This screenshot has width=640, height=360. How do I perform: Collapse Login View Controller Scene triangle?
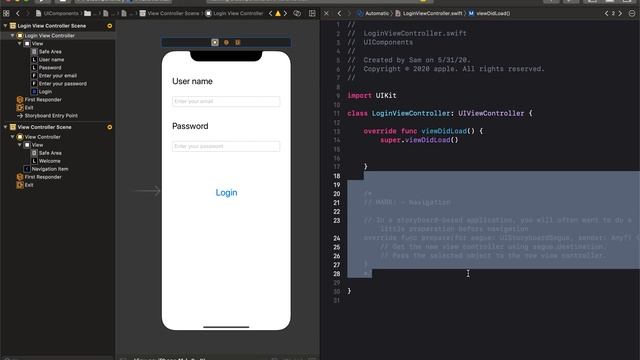point(5,26)
